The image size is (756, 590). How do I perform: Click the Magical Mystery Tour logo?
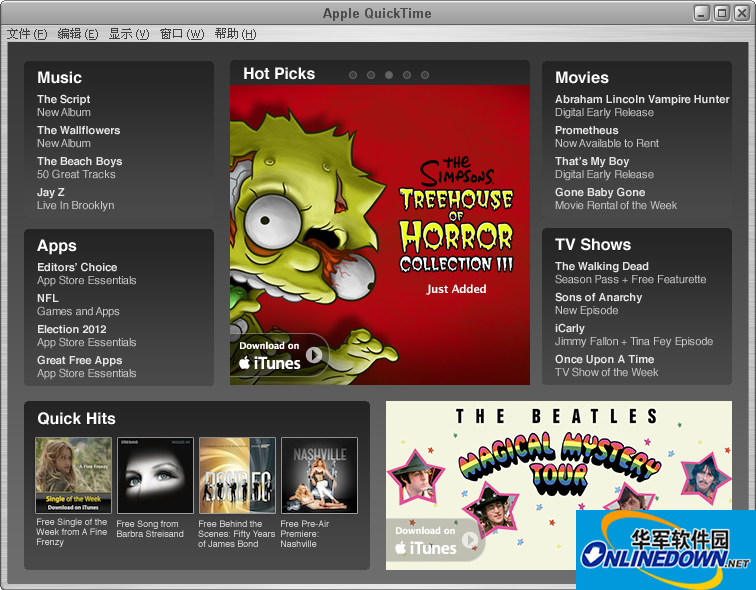click(x=559, y=464)
